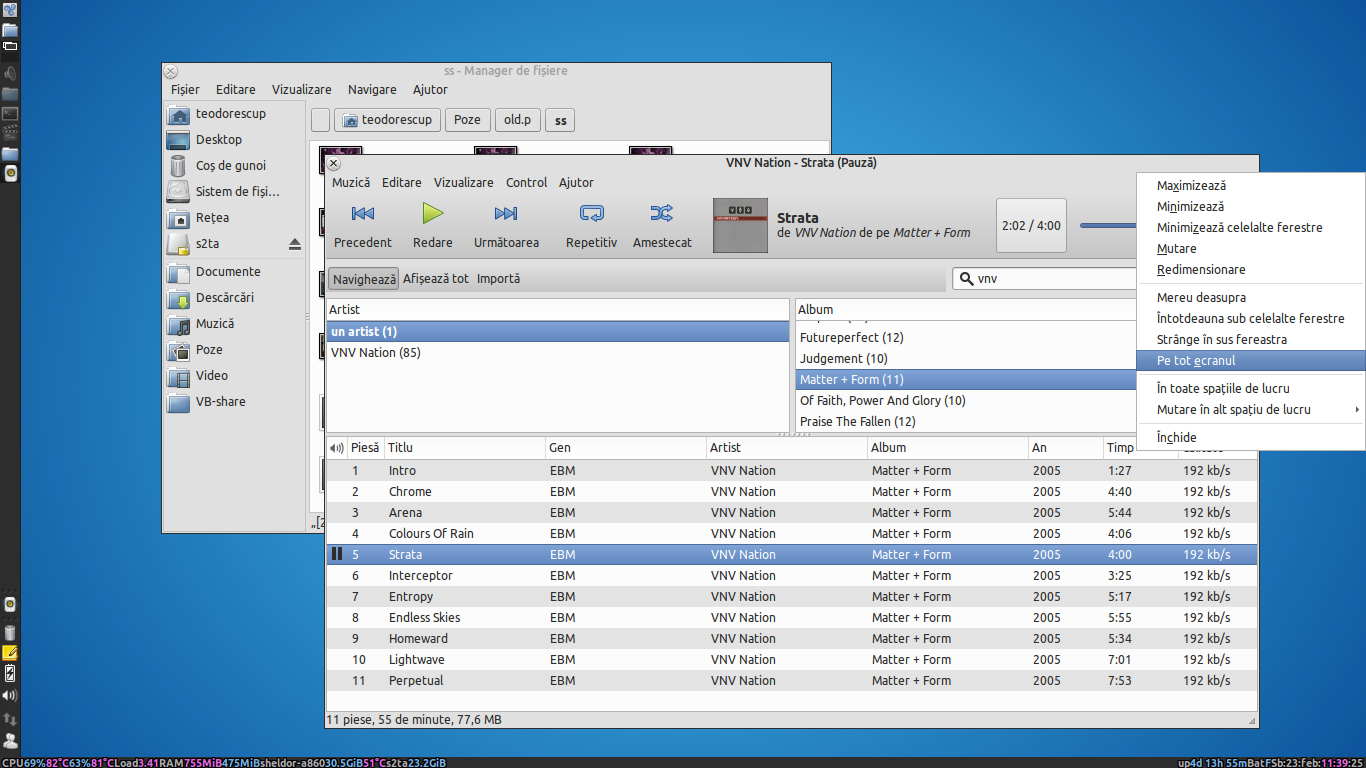The width and height of the screenshot is (1366, 768).
Task: Open Muzică menu in player
Action: pos(351,183)
